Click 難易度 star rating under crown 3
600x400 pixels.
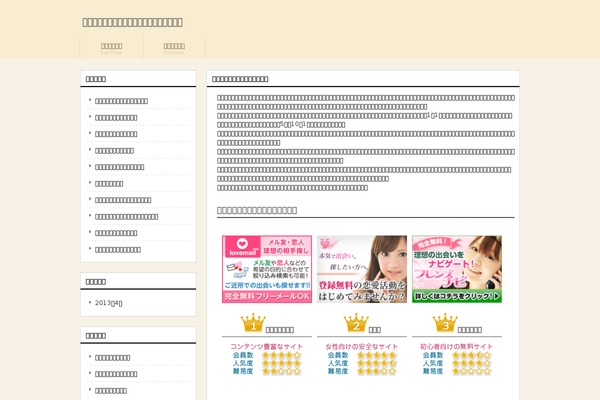coord(471,371)
